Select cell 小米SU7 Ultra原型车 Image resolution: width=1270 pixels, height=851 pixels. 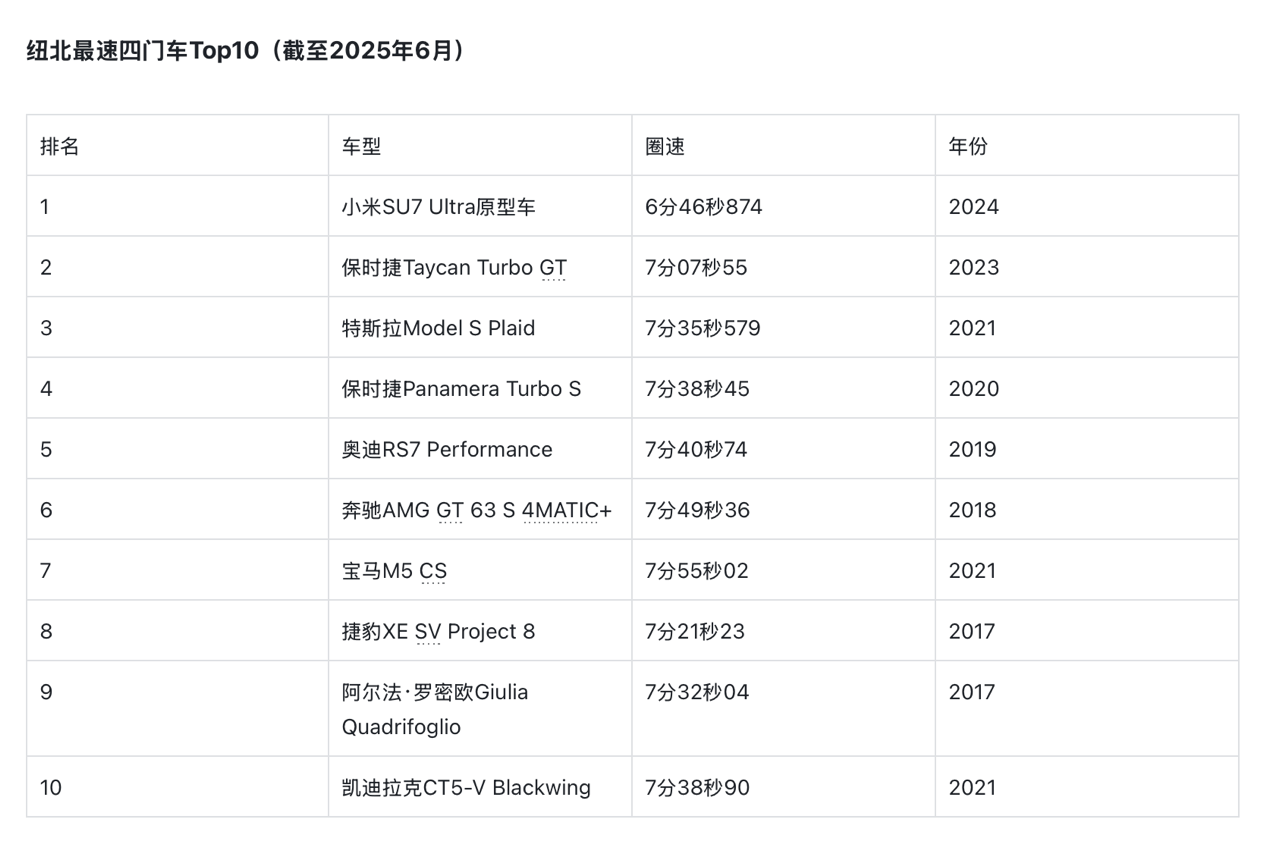click(480, 206)
